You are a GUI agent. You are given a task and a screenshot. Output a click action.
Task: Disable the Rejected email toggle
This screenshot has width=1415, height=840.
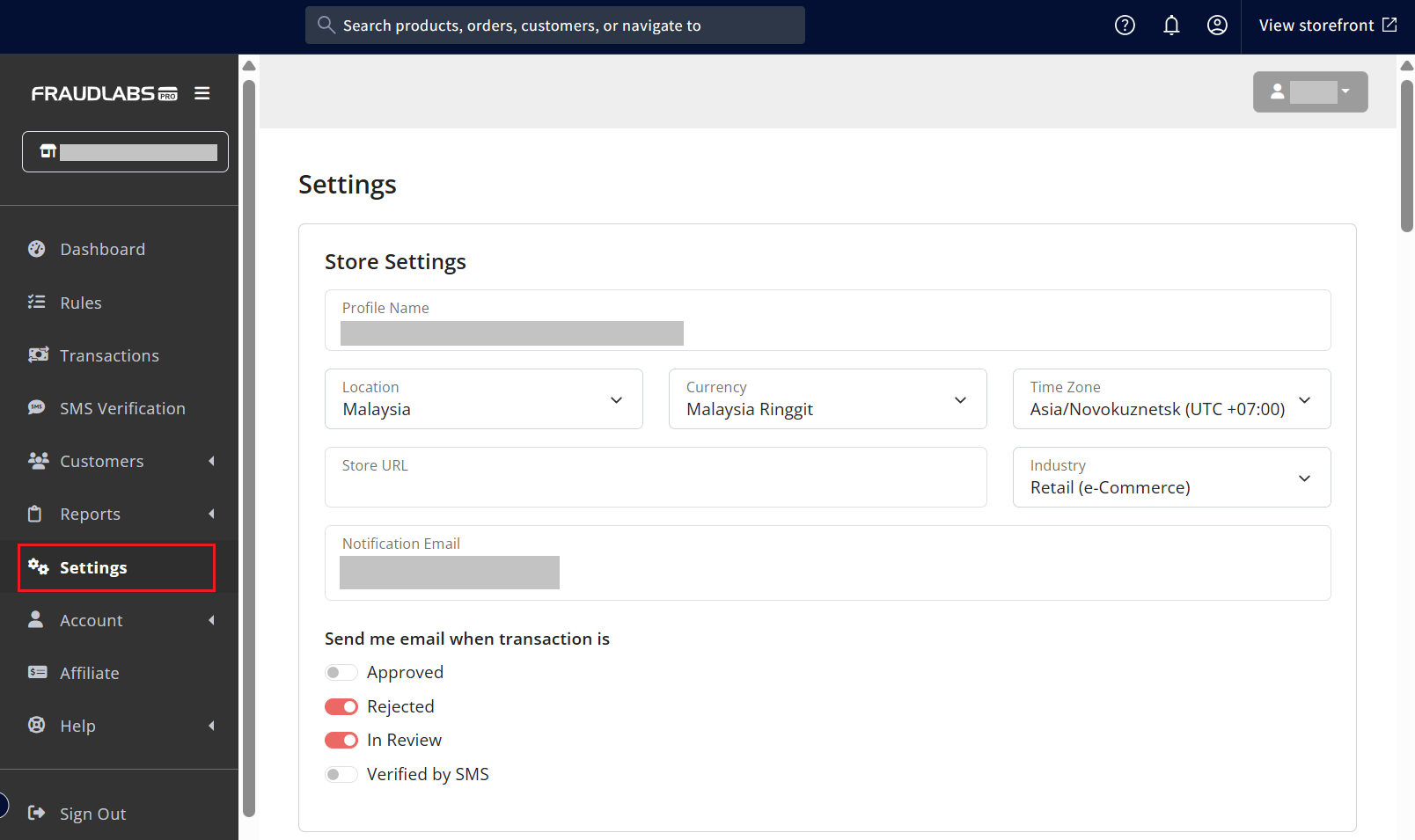coord(341,707)
